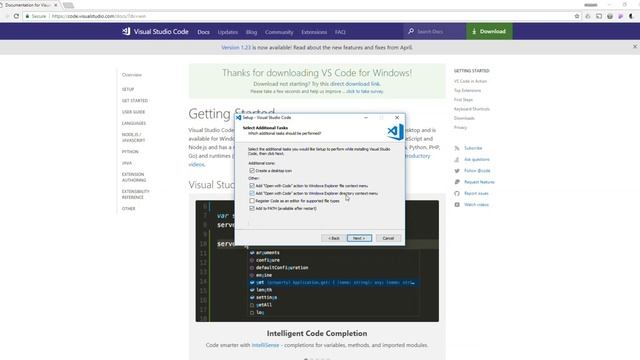Expand EXTENSIBILITY REFERENCE in the sidebar

pyautogui.click(x=136, y=194)
